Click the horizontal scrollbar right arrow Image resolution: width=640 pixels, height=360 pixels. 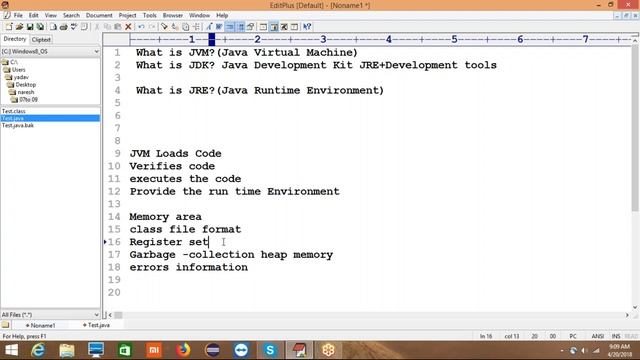pyautogui.click(x=627, y=315)
